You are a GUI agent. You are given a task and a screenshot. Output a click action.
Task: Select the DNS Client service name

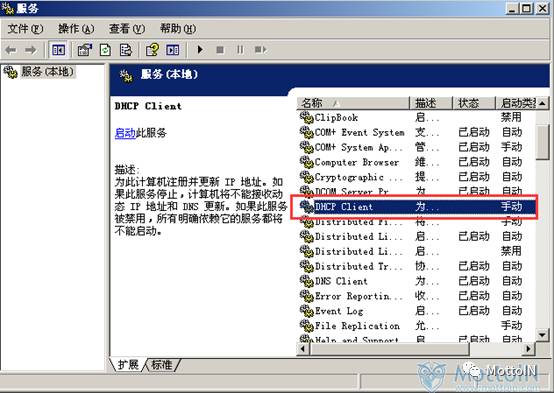(x=341, y=281)
